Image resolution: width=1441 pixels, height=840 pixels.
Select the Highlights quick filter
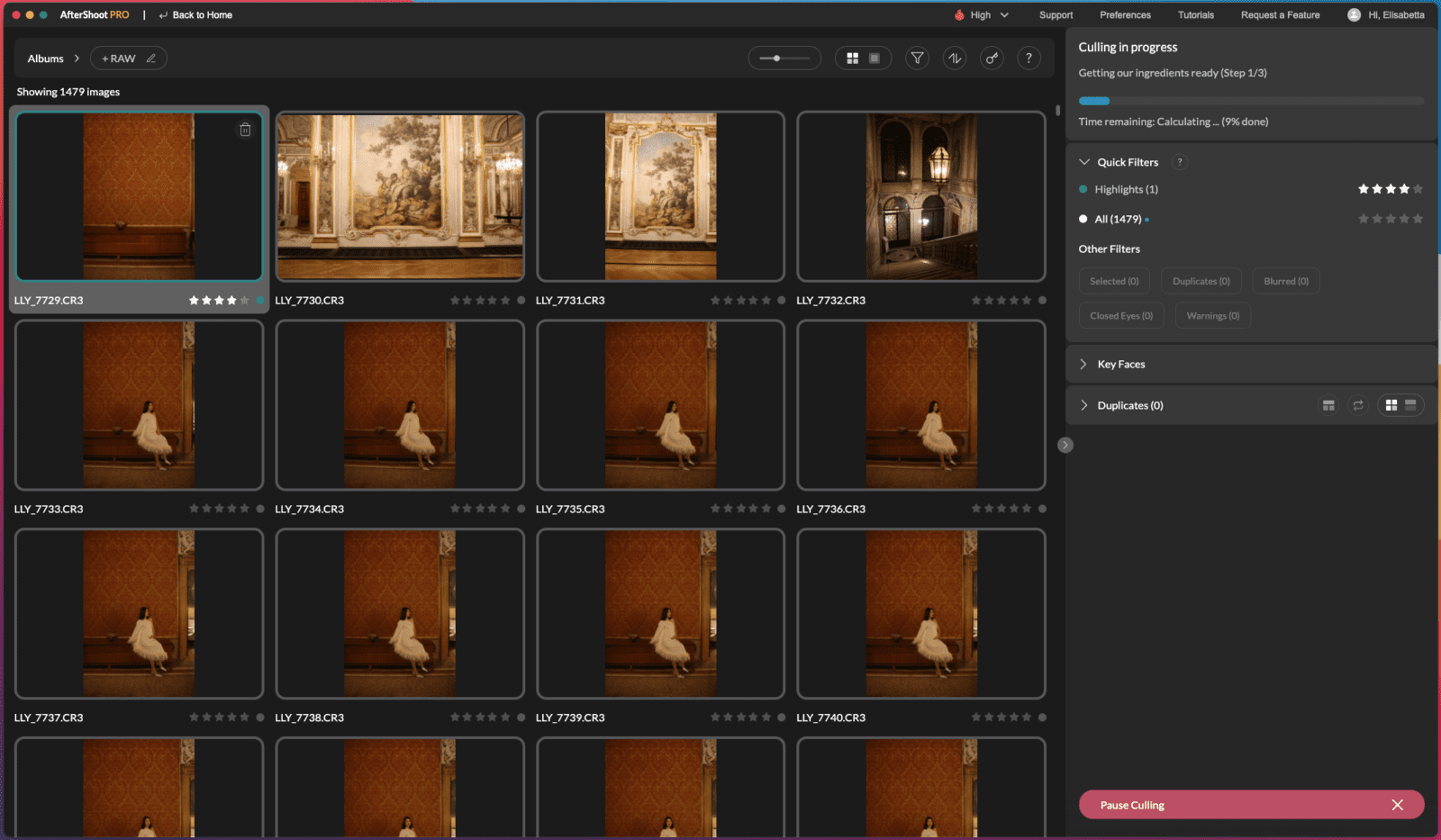[x=1124, y=189]
